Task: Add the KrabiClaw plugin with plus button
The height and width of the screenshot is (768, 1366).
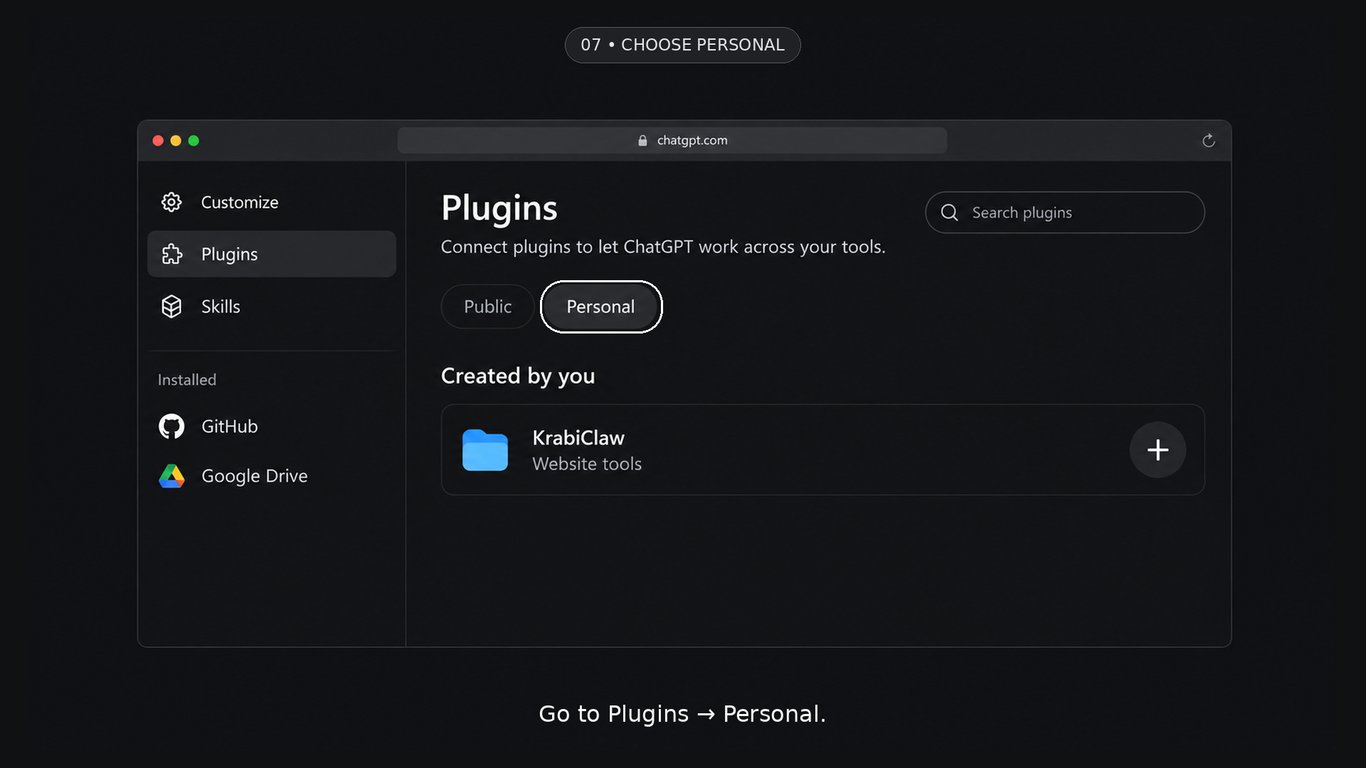Action: [1157, 450]
